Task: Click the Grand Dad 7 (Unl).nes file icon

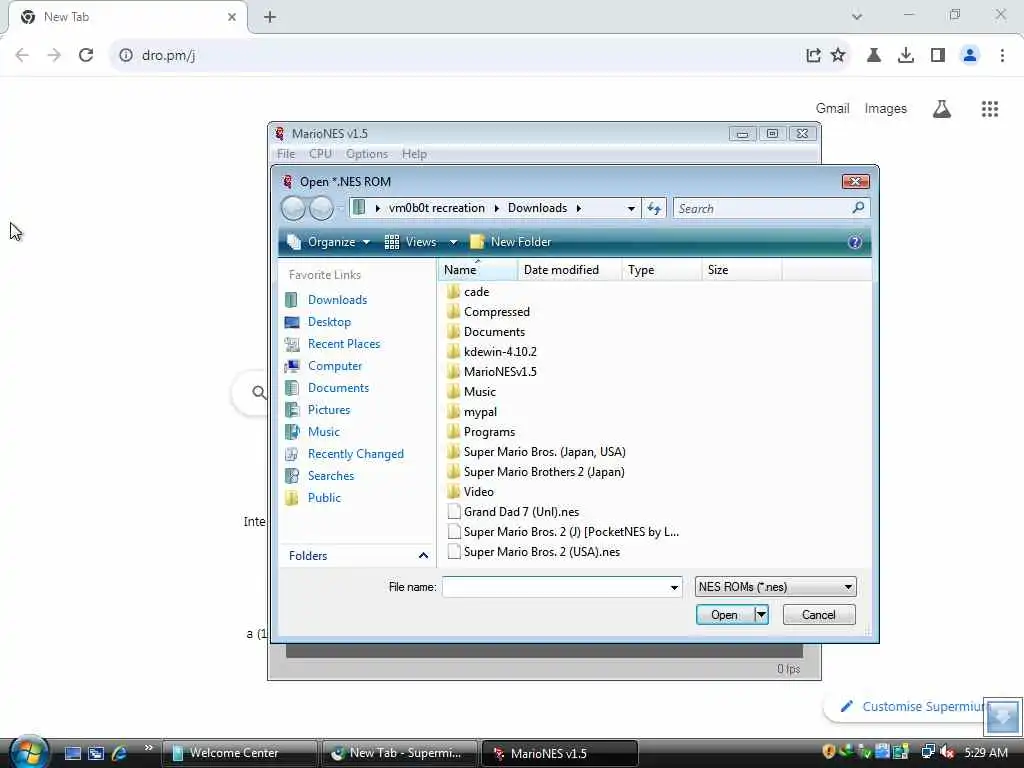Action: coord(454,512)
